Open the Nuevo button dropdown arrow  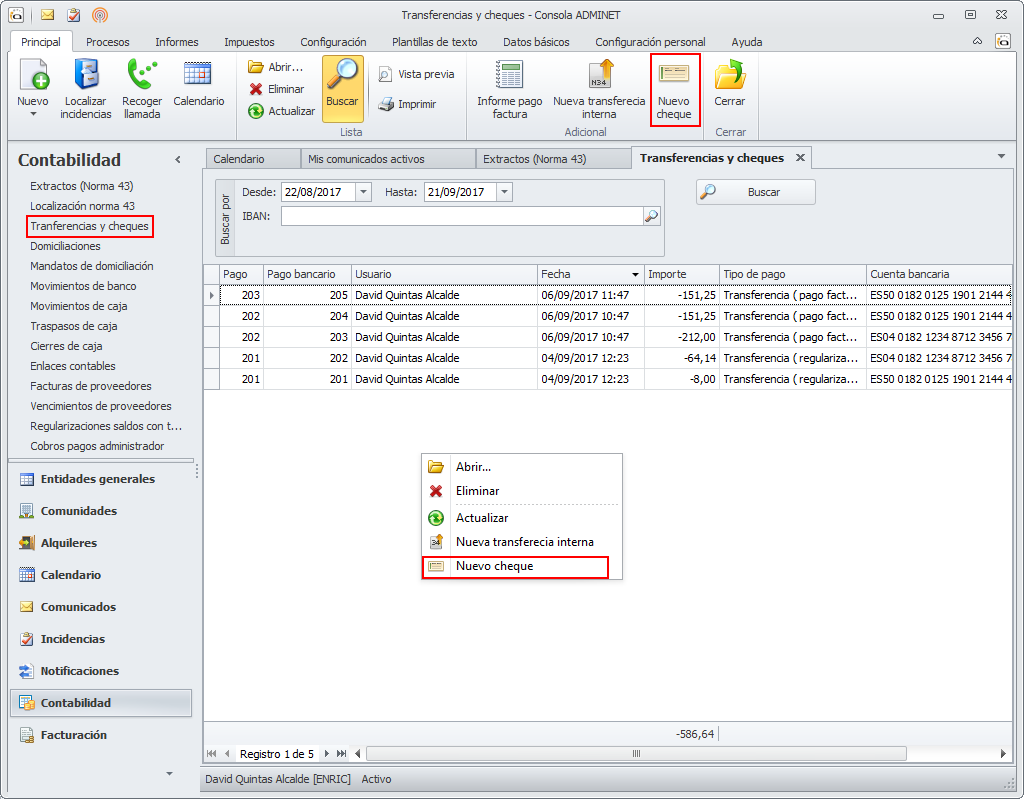point(32,114)
